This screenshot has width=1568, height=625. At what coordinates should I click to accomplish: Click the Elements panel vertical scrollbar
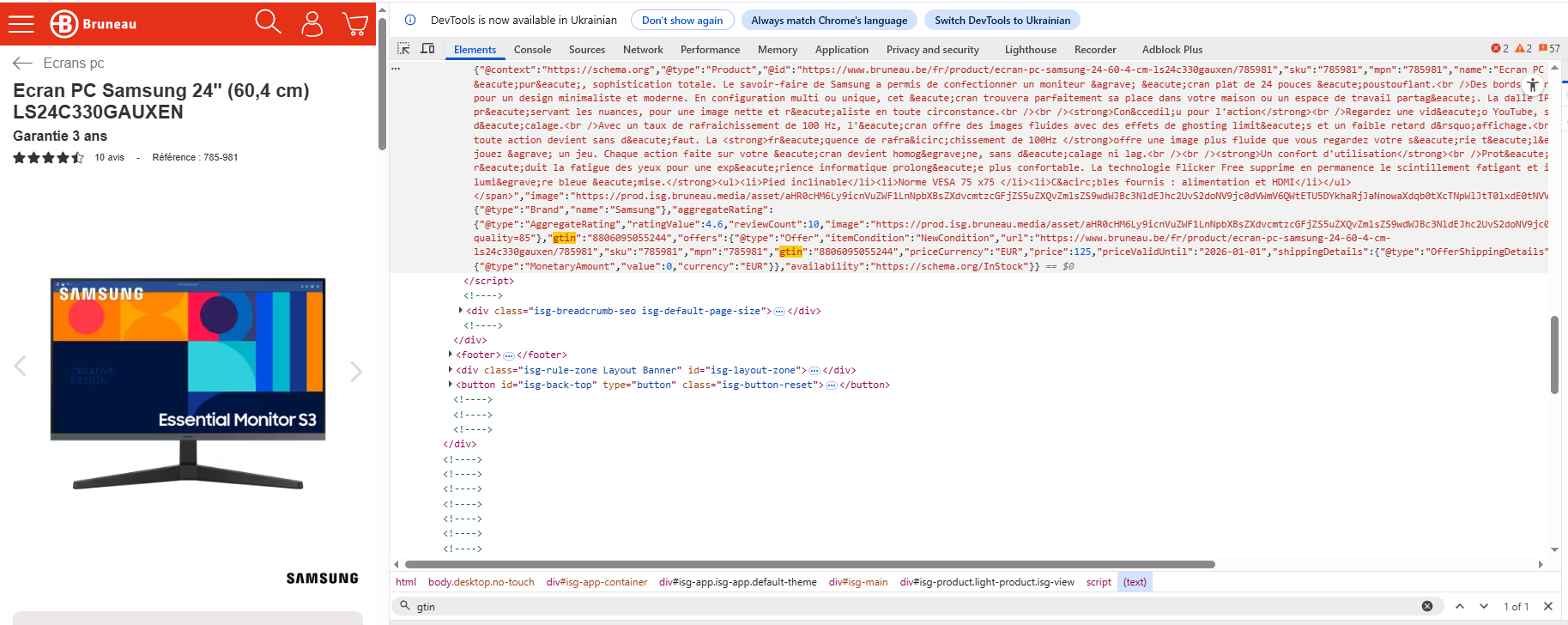(1554, 355)
